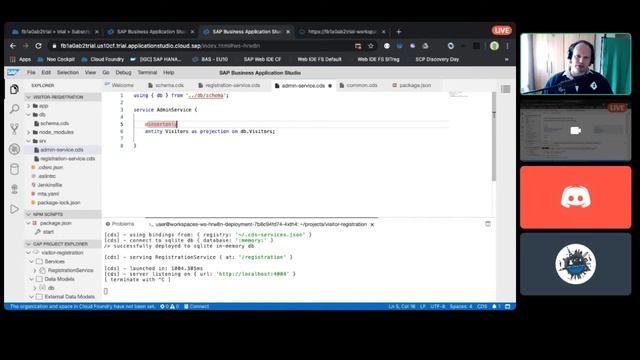Open the Selection menu
640x360 pixels.
pyautogui.click(x=68, y=72)
